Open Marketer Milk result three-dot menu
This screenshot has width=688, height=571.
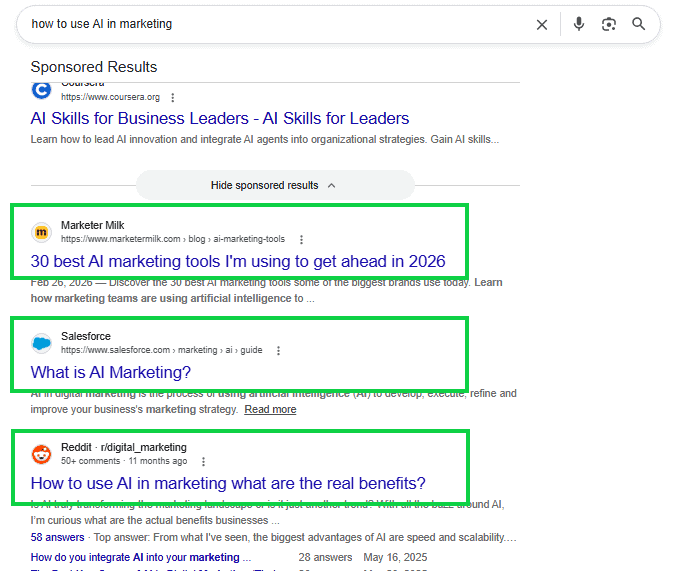[301, 239]
